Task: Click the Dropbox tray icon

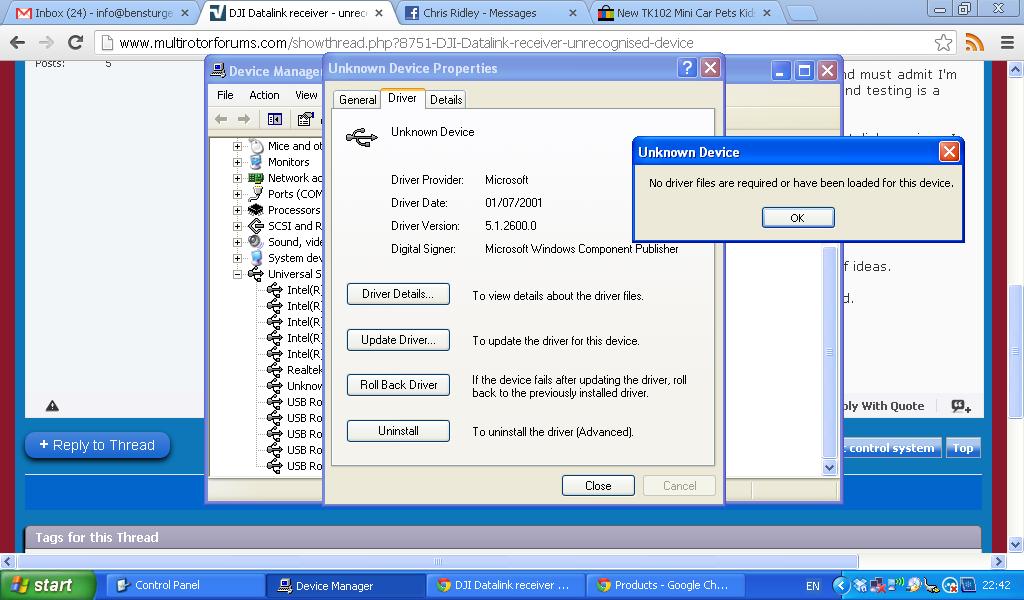Action: point(861,586)
